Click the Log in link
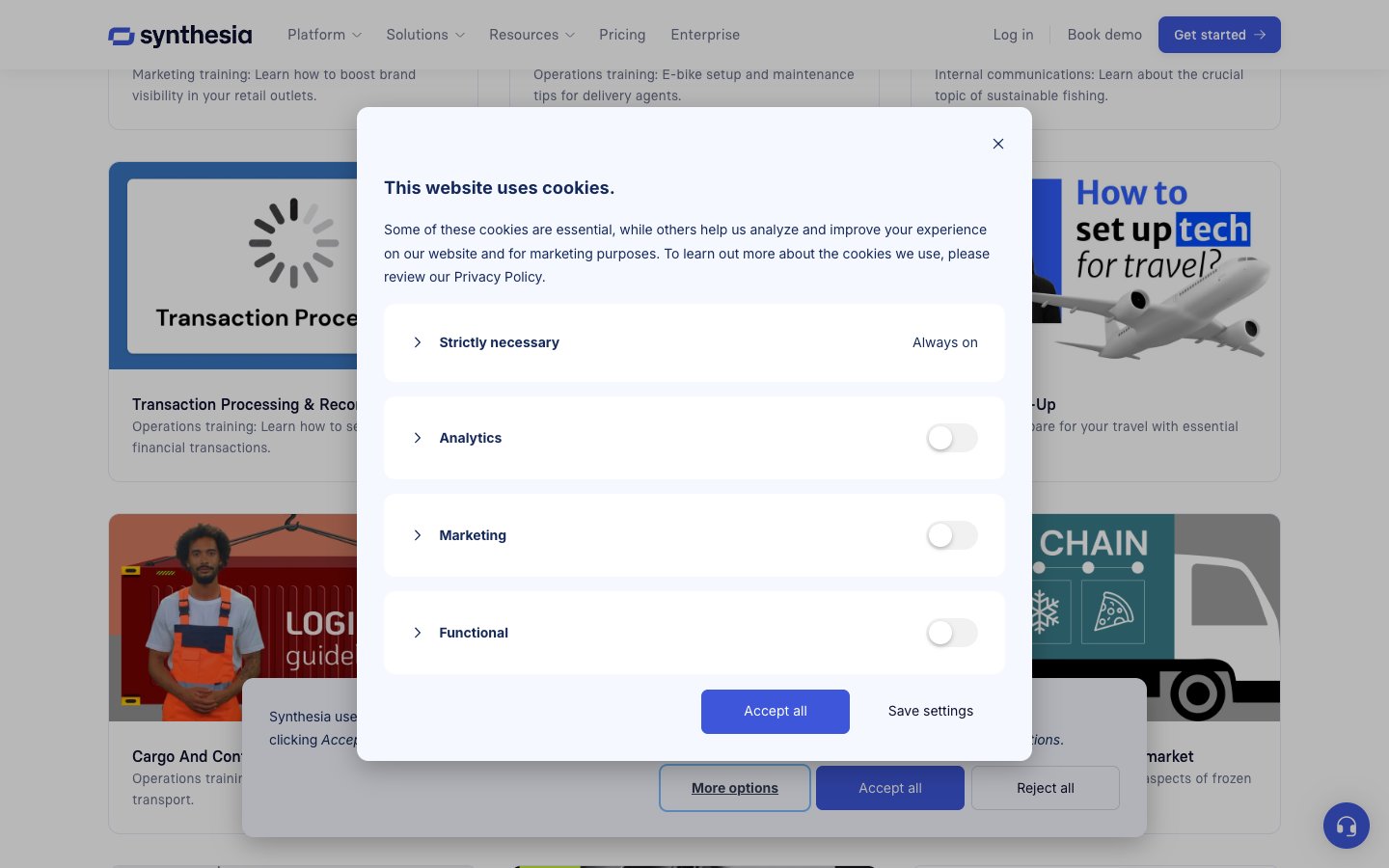Screen dimensions: 1389x868 click(1013, 35)
